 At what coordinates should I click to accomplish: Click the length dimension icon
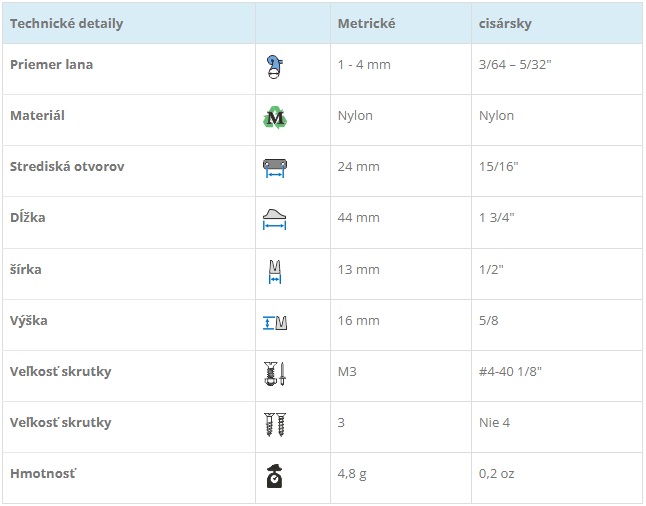click(x=274, y=219)
